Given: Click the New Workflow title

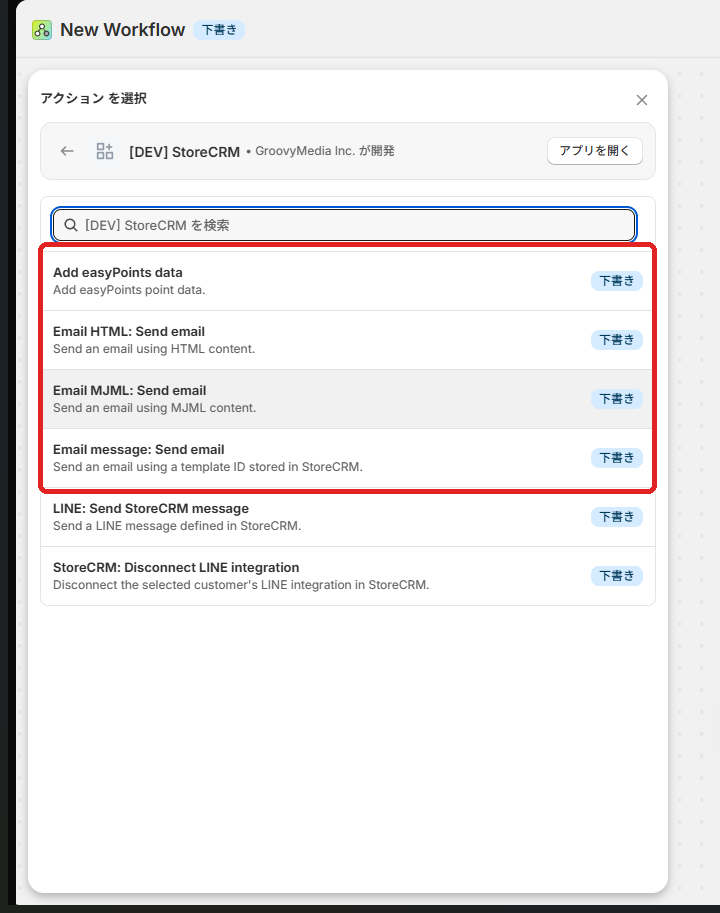Looking at the screenshot, I should (123, 30).
